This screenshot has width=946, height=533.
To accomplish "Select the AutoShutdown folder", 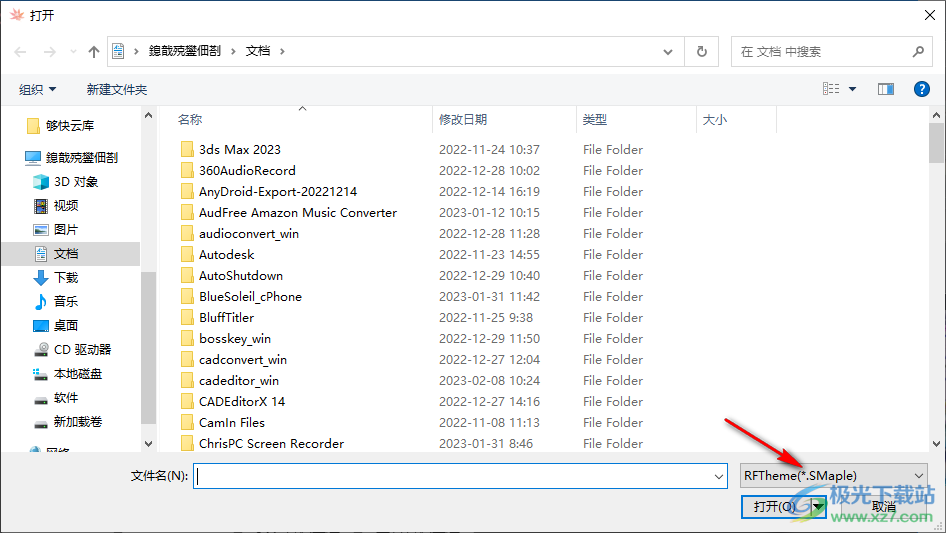I will coord(241,275).
